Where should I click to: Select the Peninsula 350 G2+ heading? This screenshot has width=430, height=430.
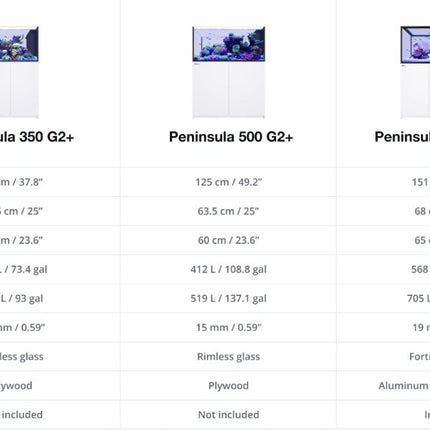37,137
